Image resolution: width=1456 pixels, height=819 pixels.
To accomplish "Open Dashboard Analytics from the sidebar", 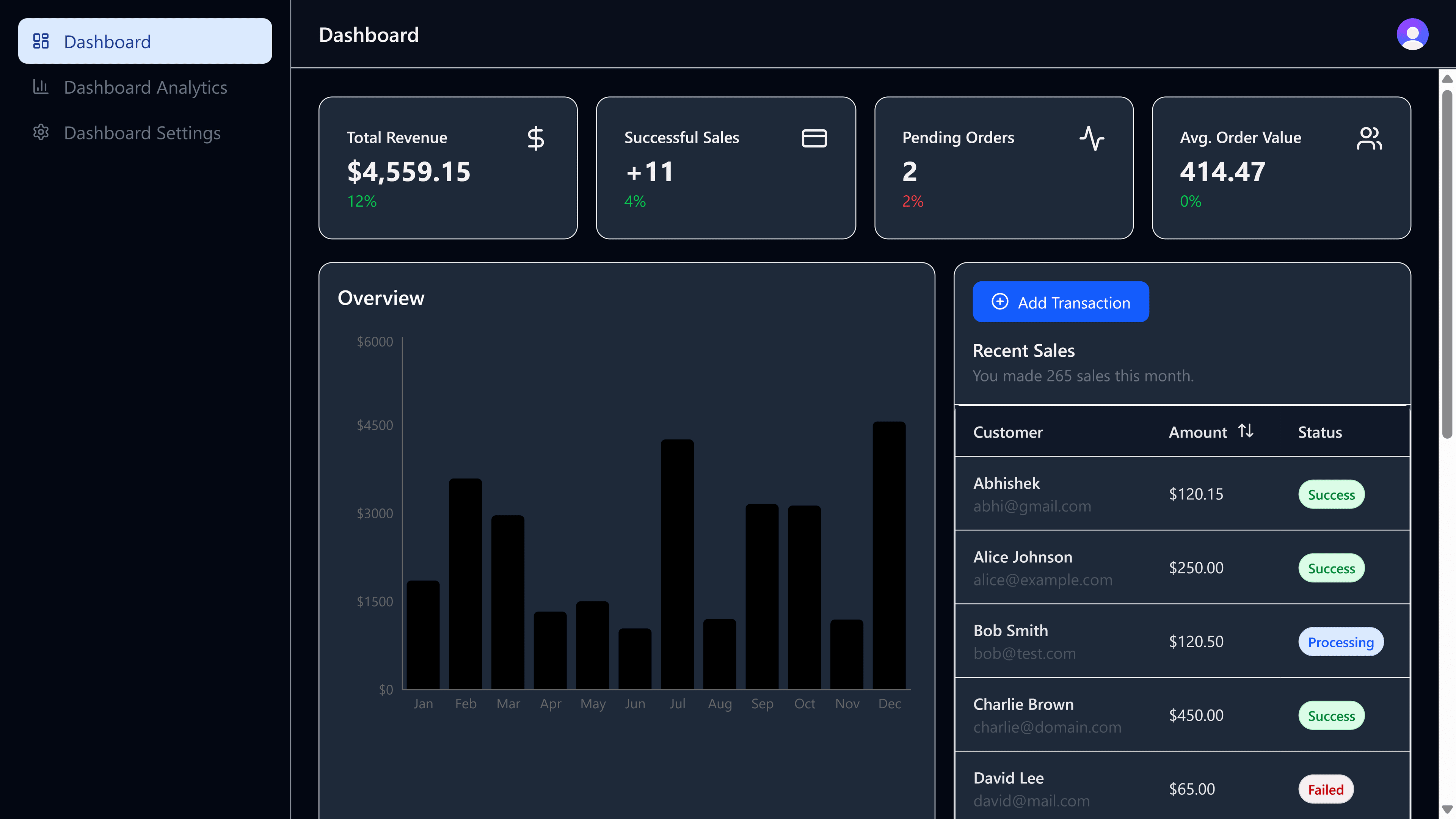I will click(x=145, y=87).
